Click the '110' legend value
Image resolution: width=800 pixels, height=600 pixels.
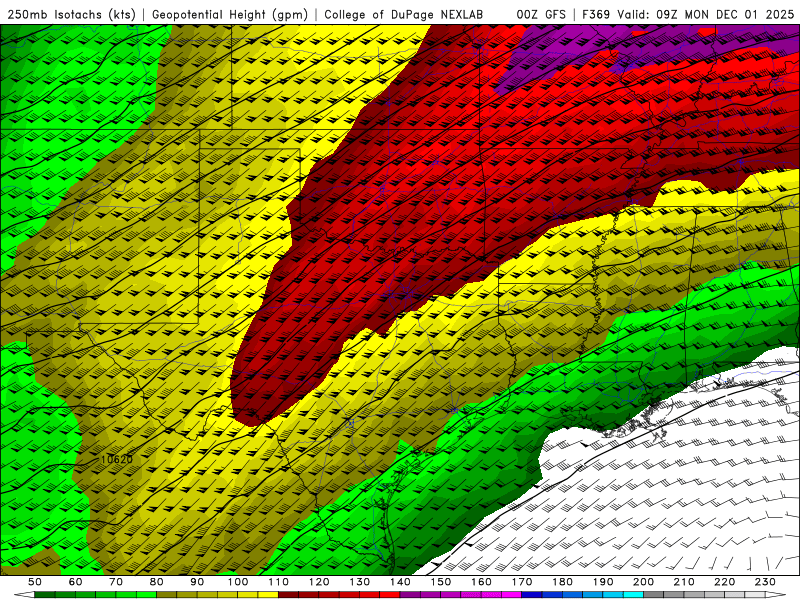click(x=279, y=582)
